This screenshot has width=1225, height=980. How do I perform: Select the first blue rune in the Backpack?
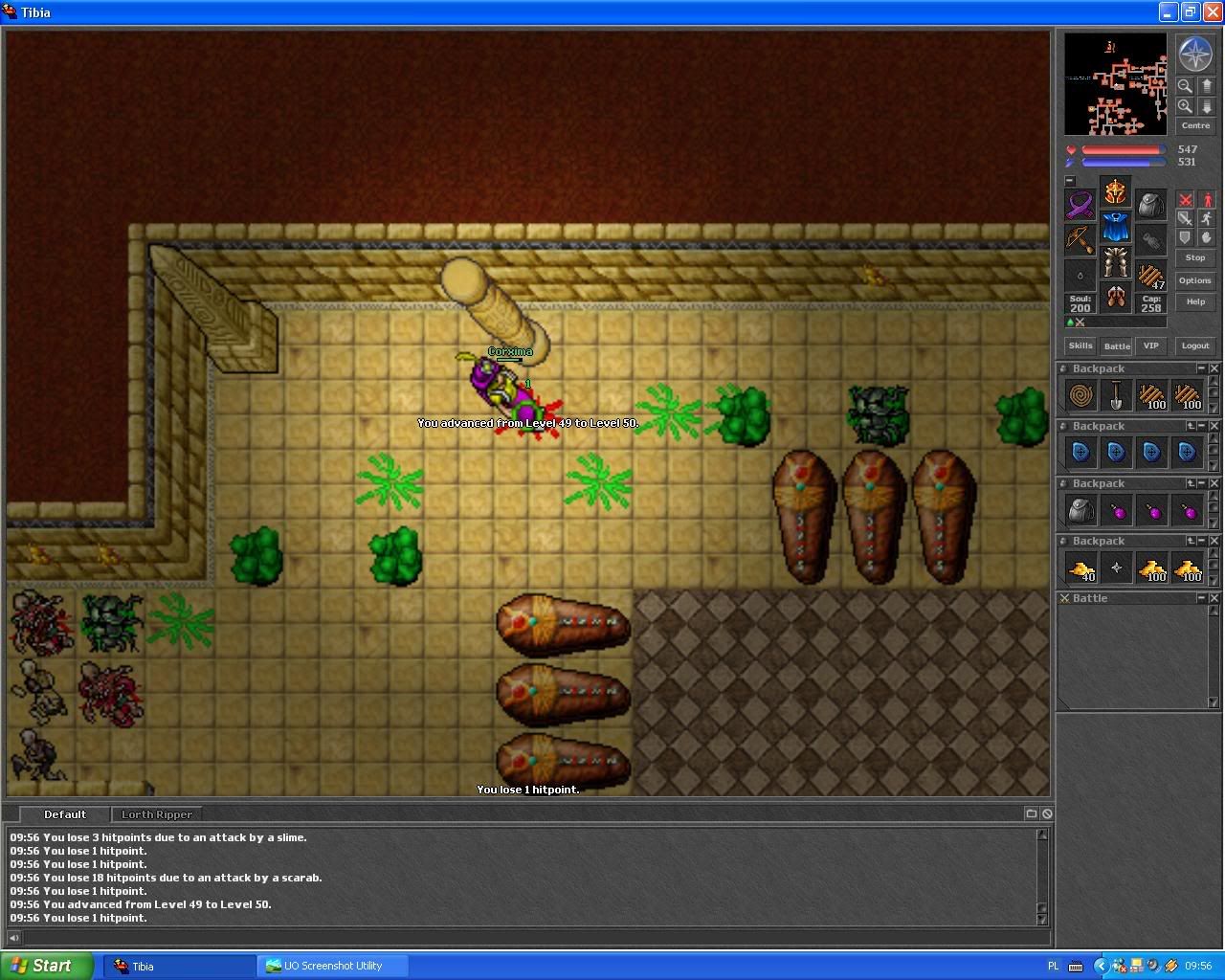[x=1080, y=453]
